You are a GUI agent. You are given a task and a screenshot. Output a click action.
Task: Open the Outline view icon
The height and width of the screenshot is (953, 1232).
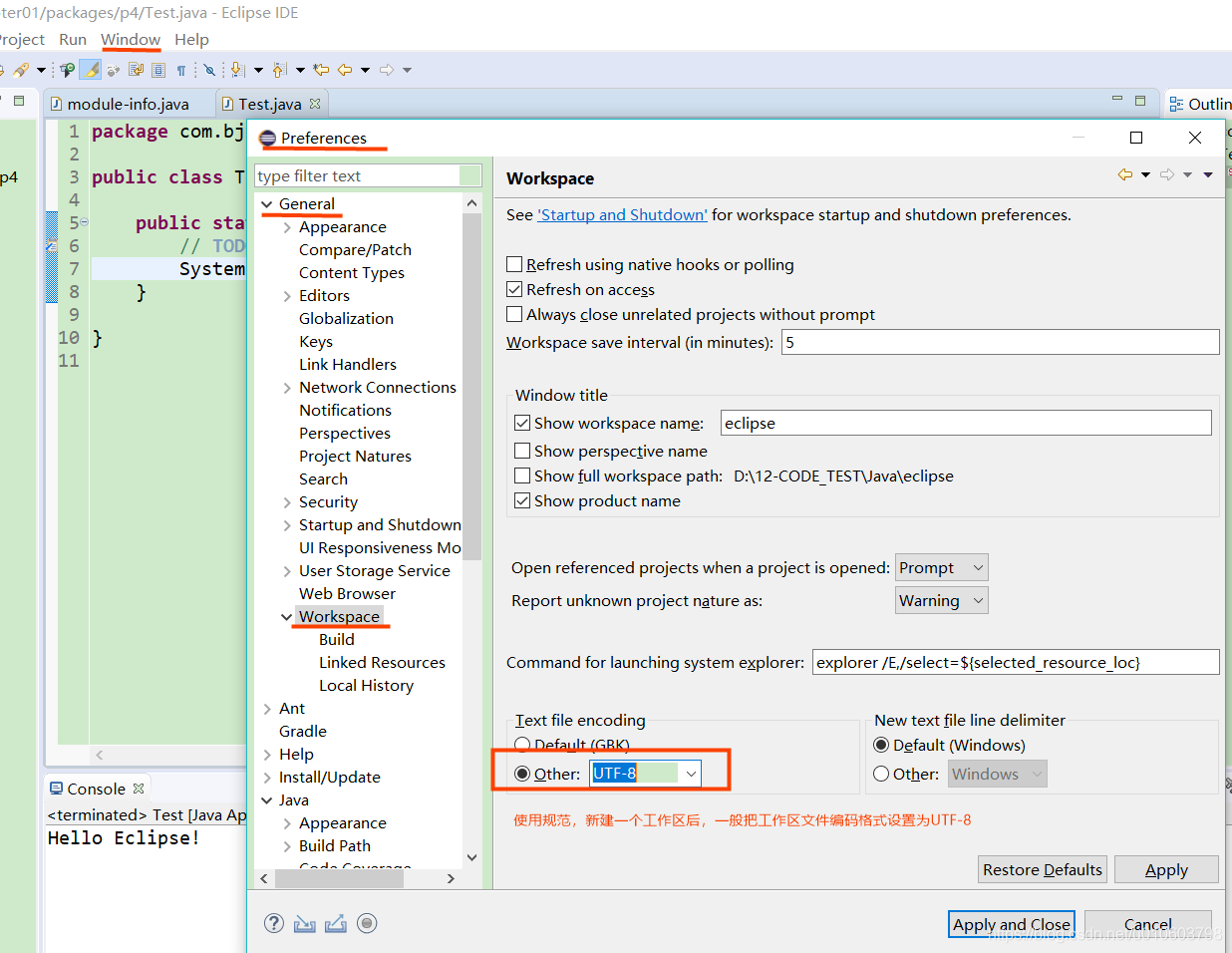pos(1176,104)
